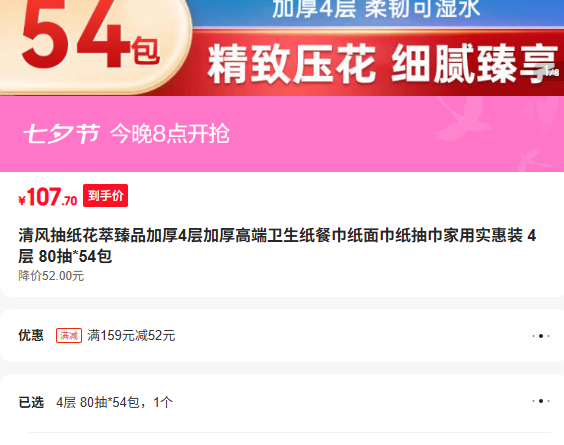Select the 已选 label

31,402
